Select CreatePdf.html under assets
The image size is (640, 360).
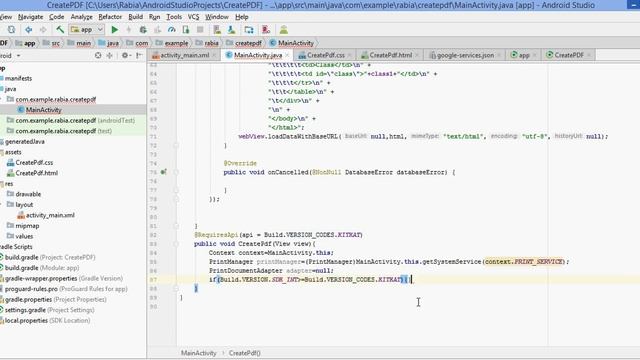pyautogui.click(x=37, y=173)
